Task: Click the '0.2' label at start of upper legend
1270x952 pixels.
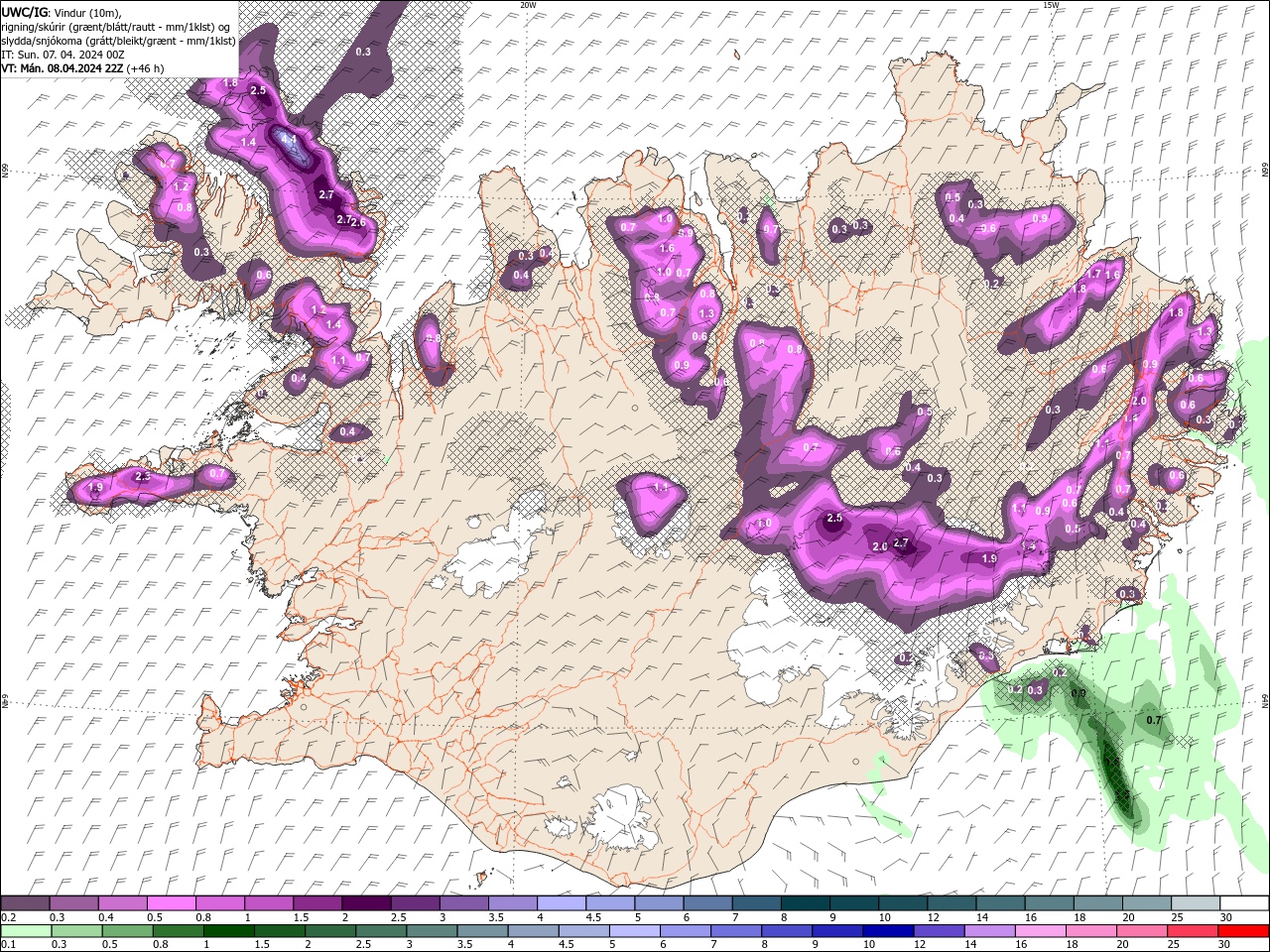Action: tap(8, 918)
